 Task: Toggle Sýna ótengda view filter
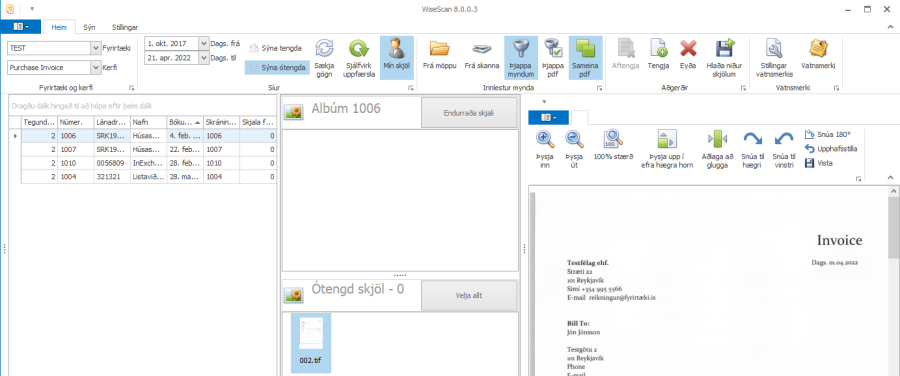click(x=278, y=67)
